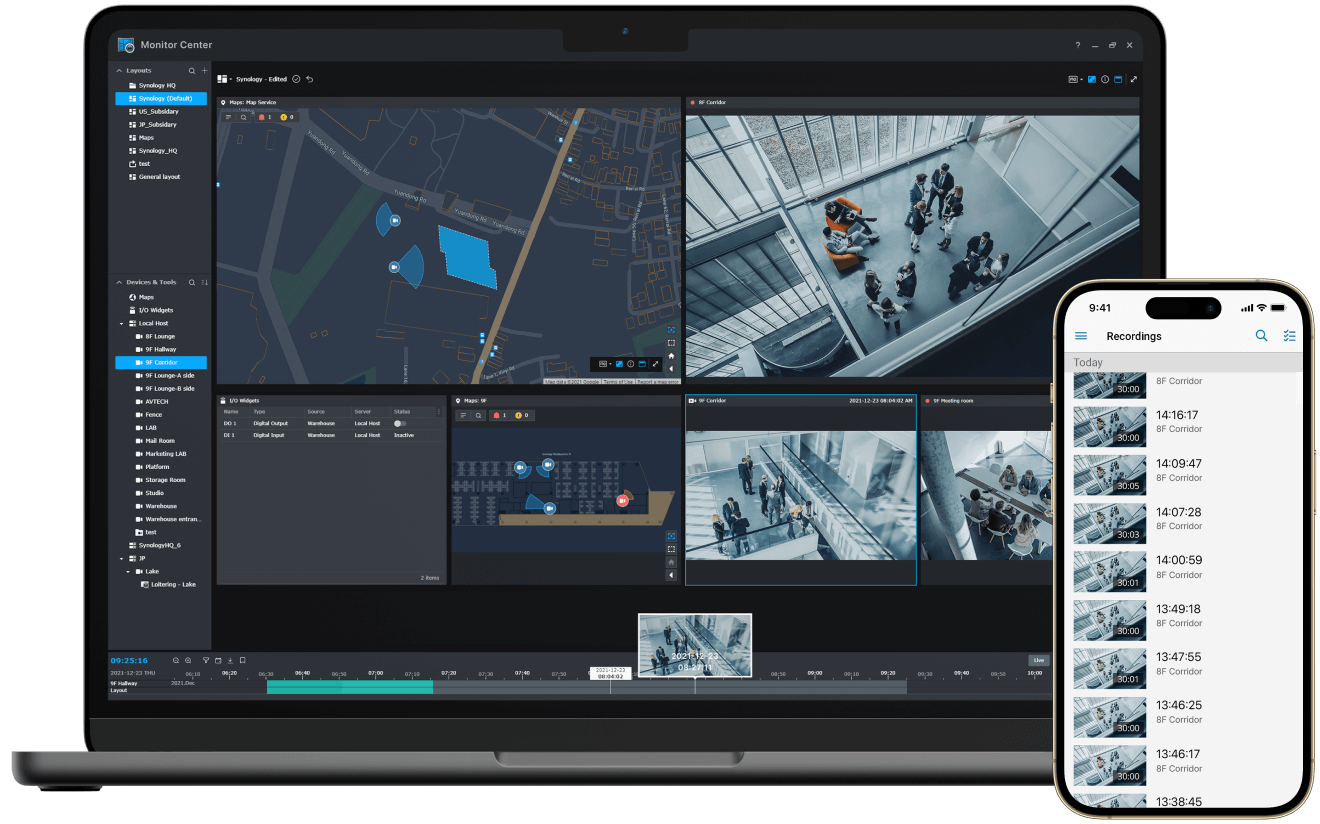Open the Help question mark button
This screenshot has width=1320, height=824.
point(1077,46)
